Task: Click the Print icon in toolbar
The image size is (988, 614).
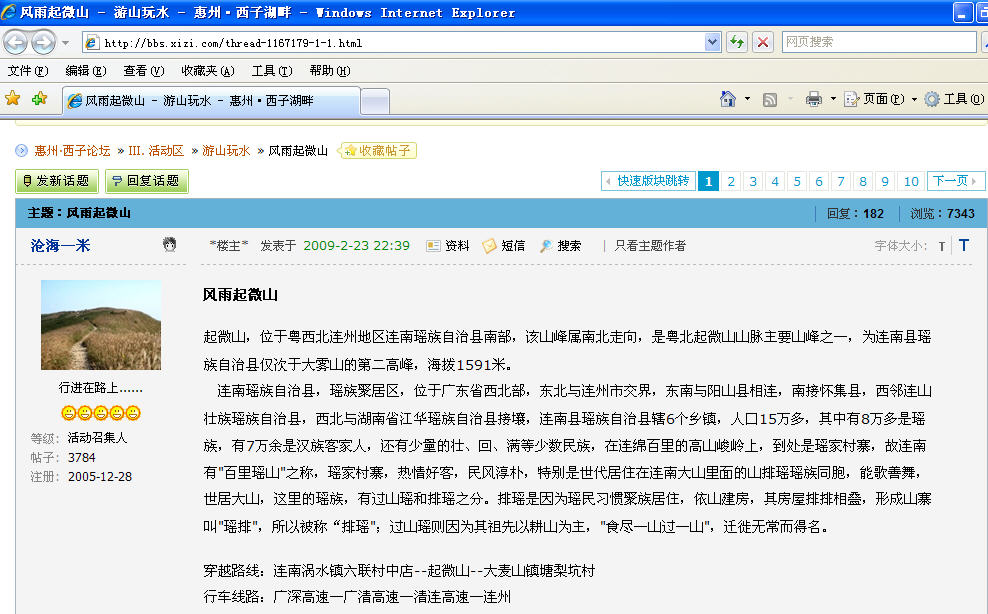Action: click(814, 99)
